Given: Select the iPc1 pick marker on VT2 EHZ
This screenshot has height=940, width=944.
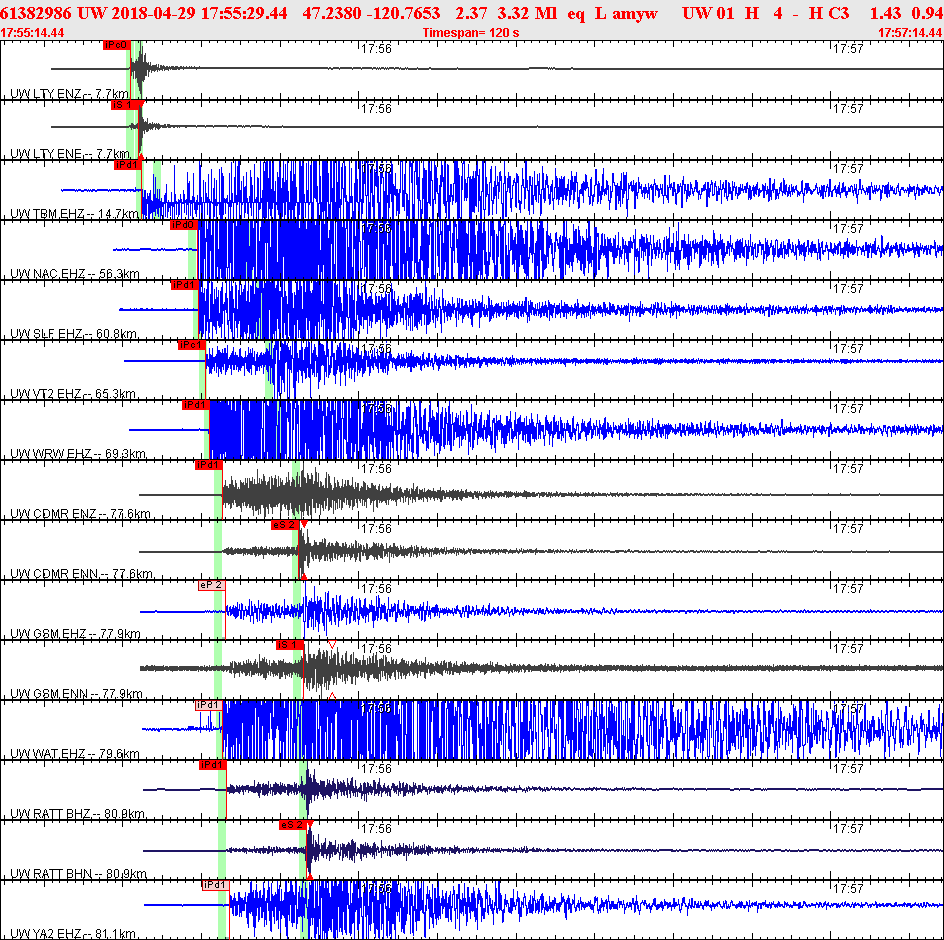Looking at the screenshot, I should point(191,345).
